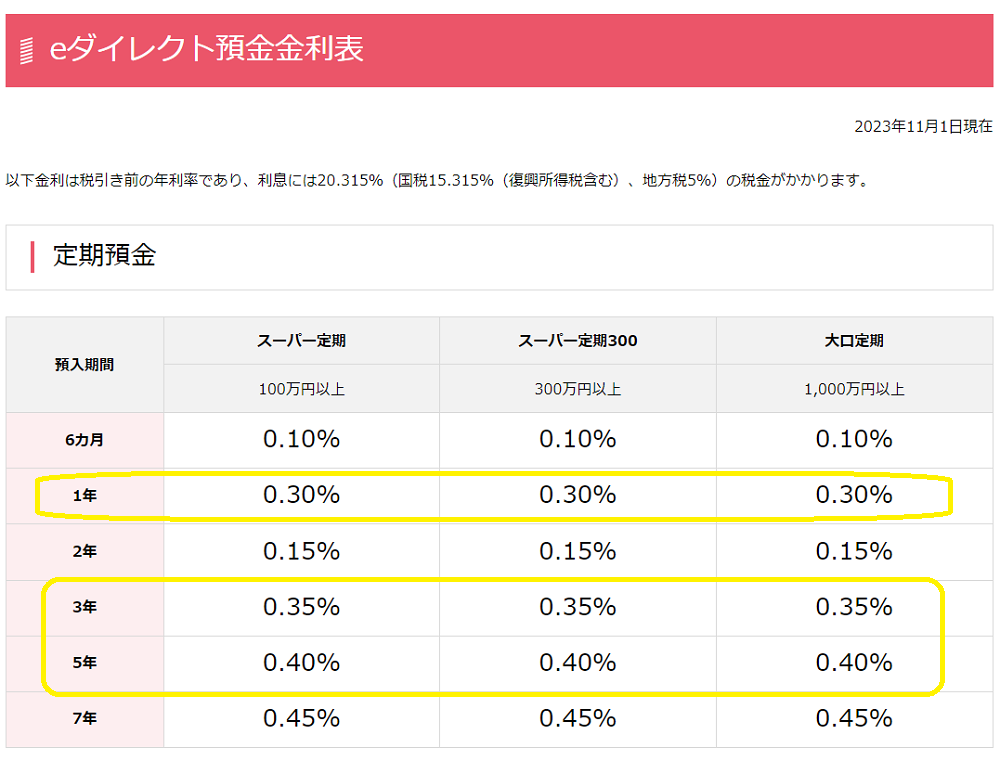Viewport: 1000px width, 760px height.
Task: Click 1年 rate 0.30% under スーパー定期300
Action: click(x=577, y=495)
